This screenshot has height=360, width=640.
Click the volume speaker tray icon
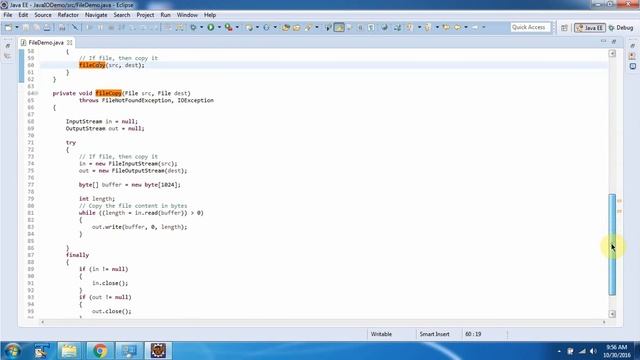click(593, 351)
